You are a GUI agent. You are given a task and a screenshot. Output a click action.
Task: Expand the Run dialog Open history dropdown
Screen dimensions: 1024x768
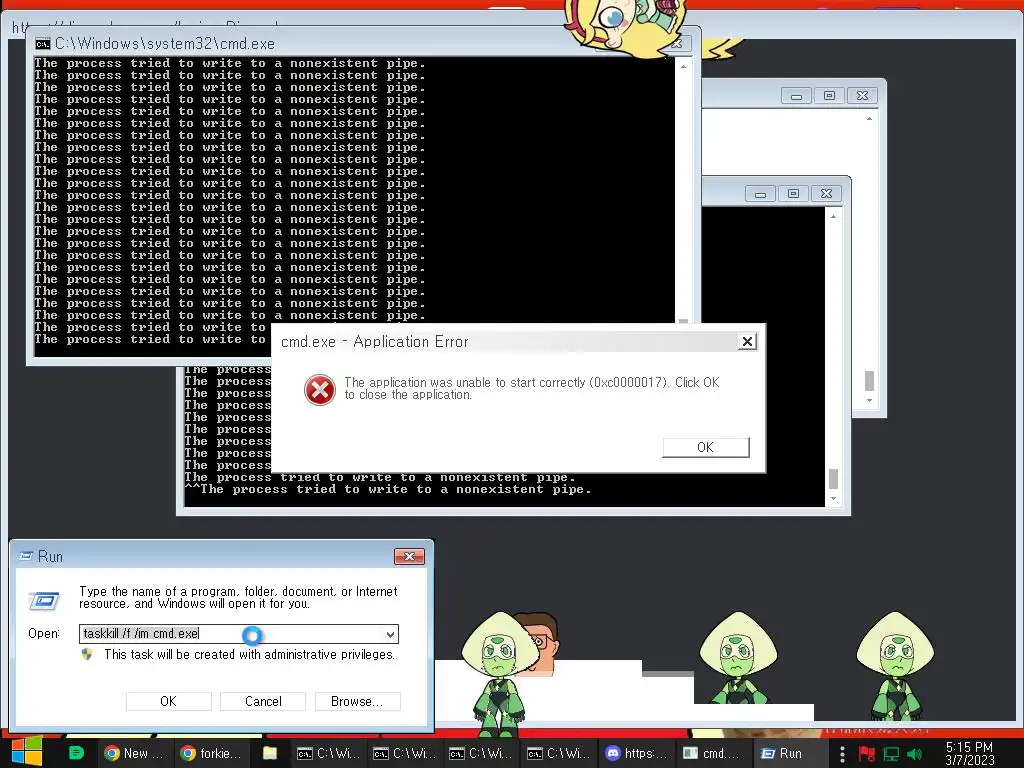point(390,634)
